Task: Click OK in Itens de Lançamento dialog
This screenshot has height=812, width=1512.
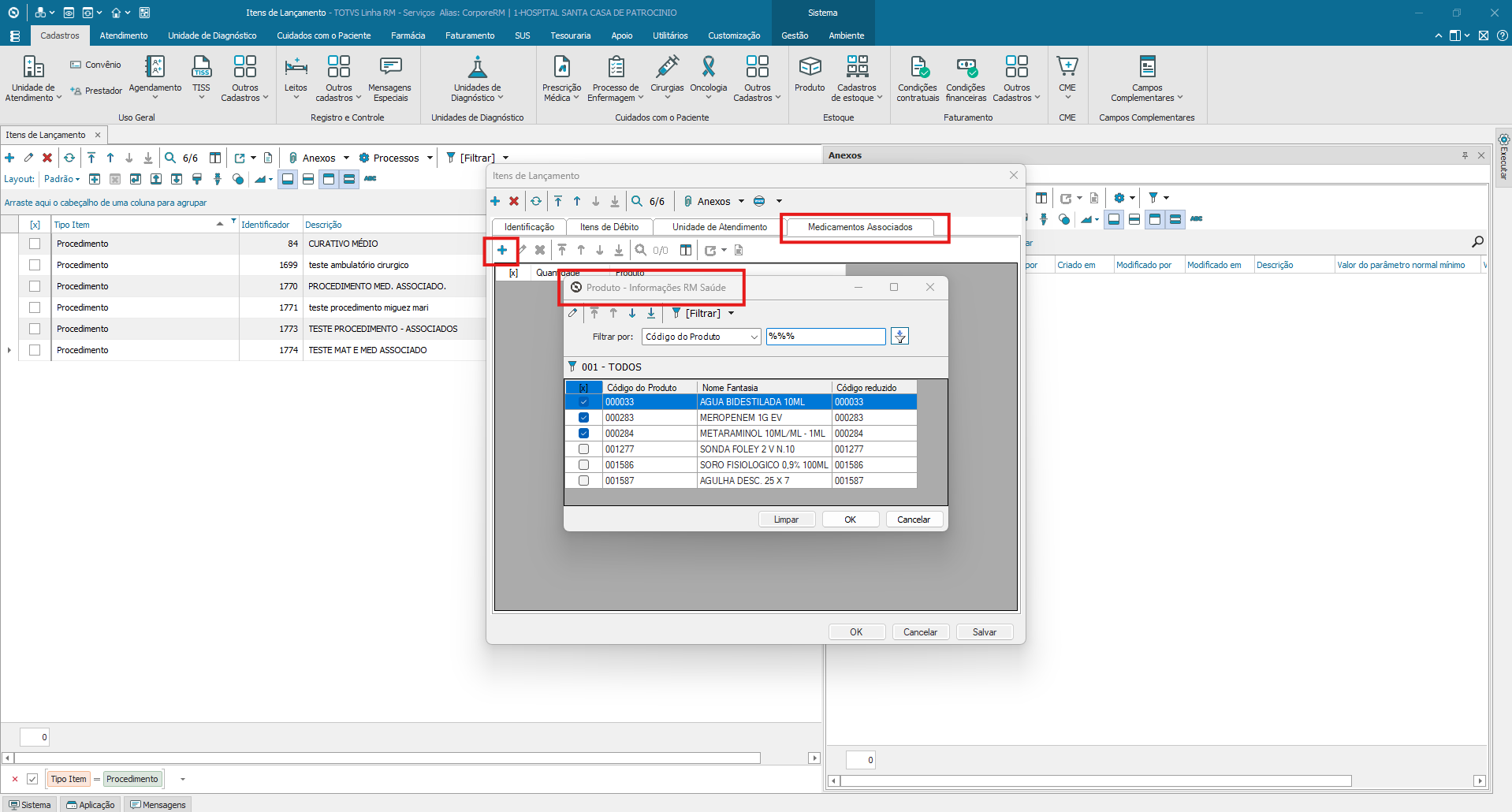Action: tap(856, 632)
